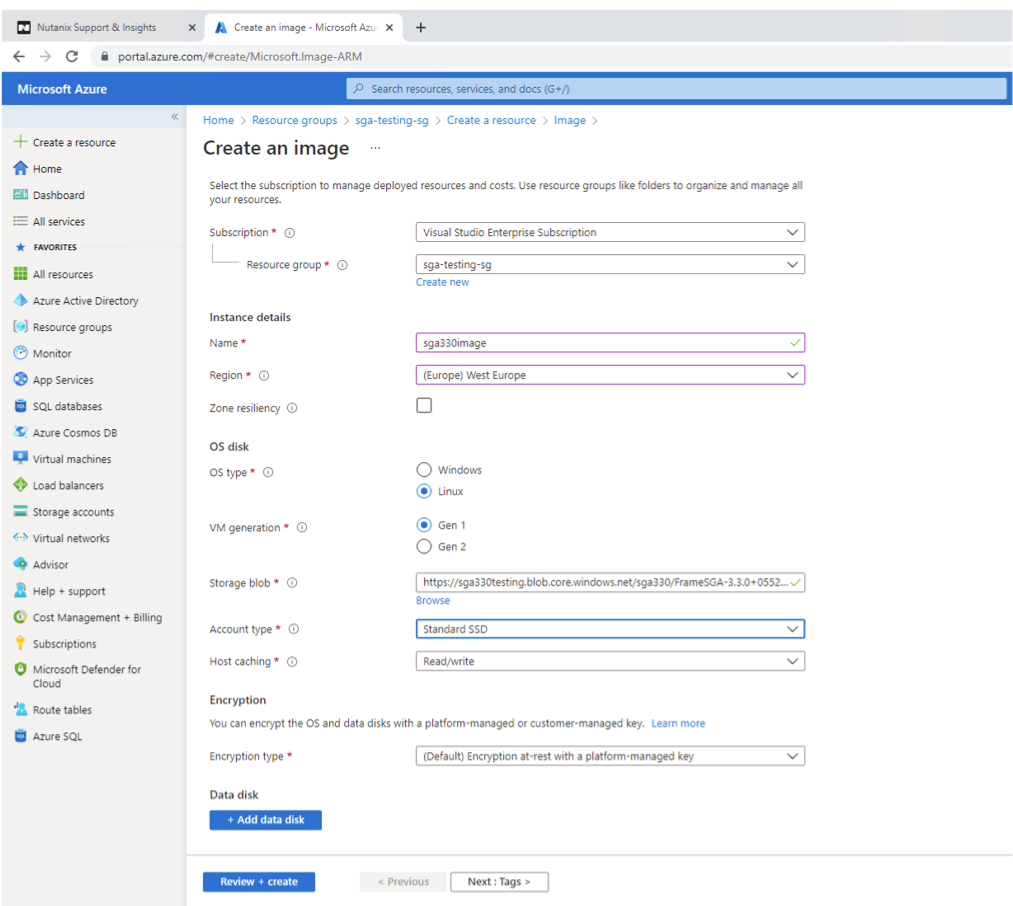This screenshot has width=1013, height=906.
Task: Click info icon next to Storage blob
Action: [x=292, y=583]
